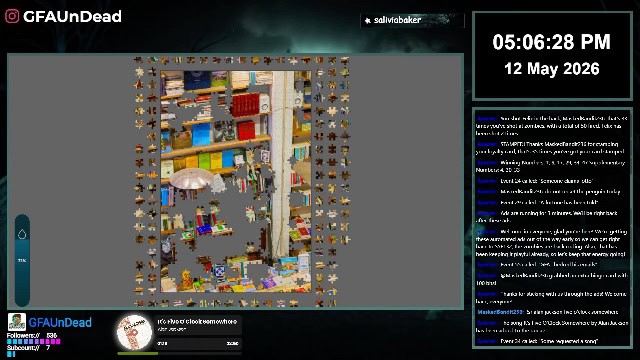Click the saliviabaker recent follower label
This screenshot has height=360, width=640.
click(397, 20)
